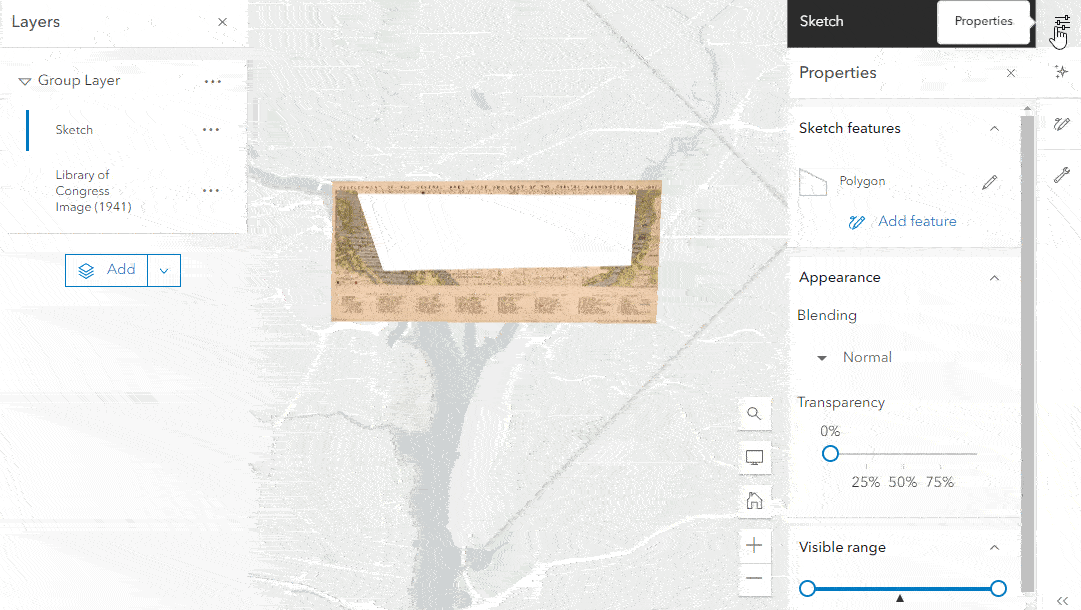The height and width of the screenshot is (610, 1081).
Task: Collapse the Visible range section
Action: click(994, 548)
